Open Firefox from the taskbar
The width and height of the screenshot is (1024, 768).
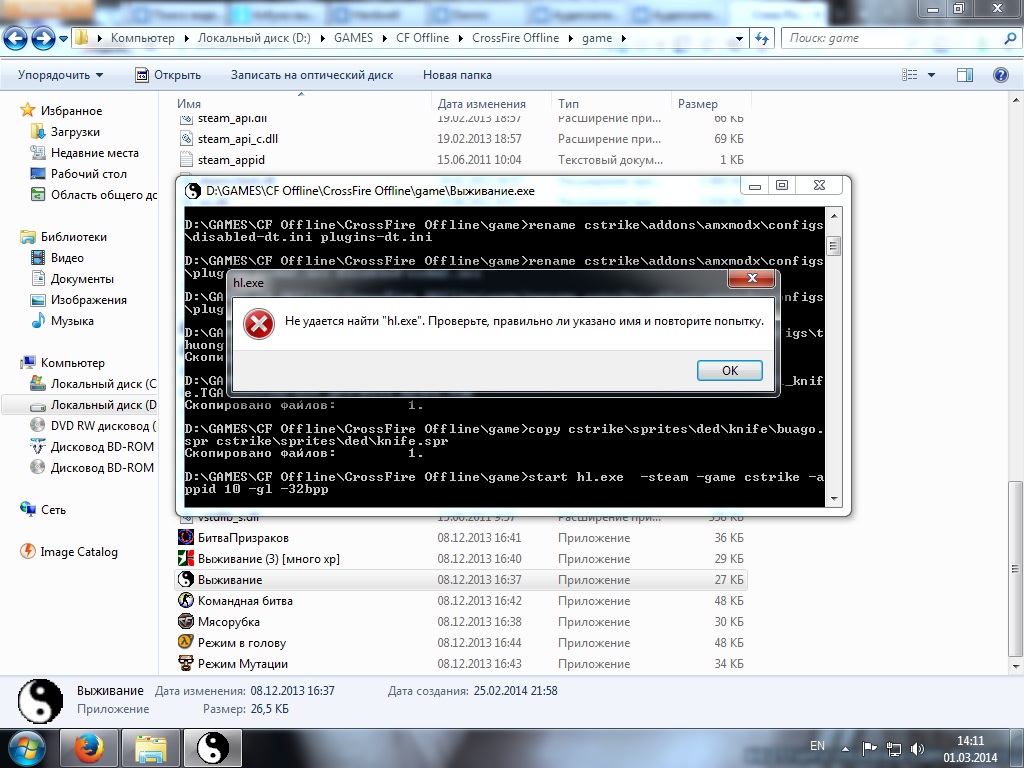(x=89, y=748)
